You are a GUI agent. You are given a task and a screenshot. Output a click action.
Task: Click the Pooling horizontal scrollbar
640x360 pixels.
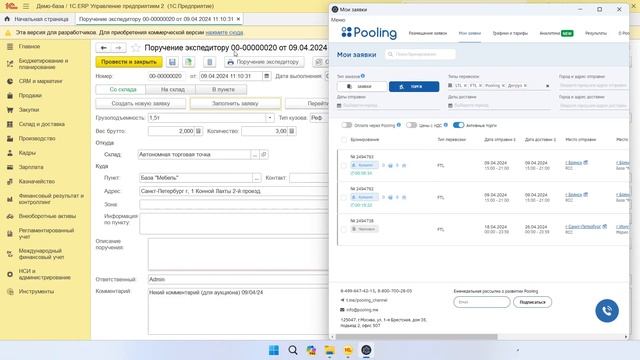pyautogui.click(x=416, y=337)
